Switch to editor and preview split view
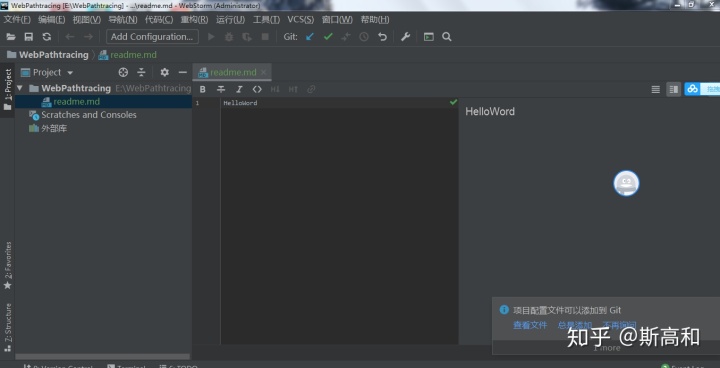Viewport: 720px width, 368px height. click(x=674, y=89)
